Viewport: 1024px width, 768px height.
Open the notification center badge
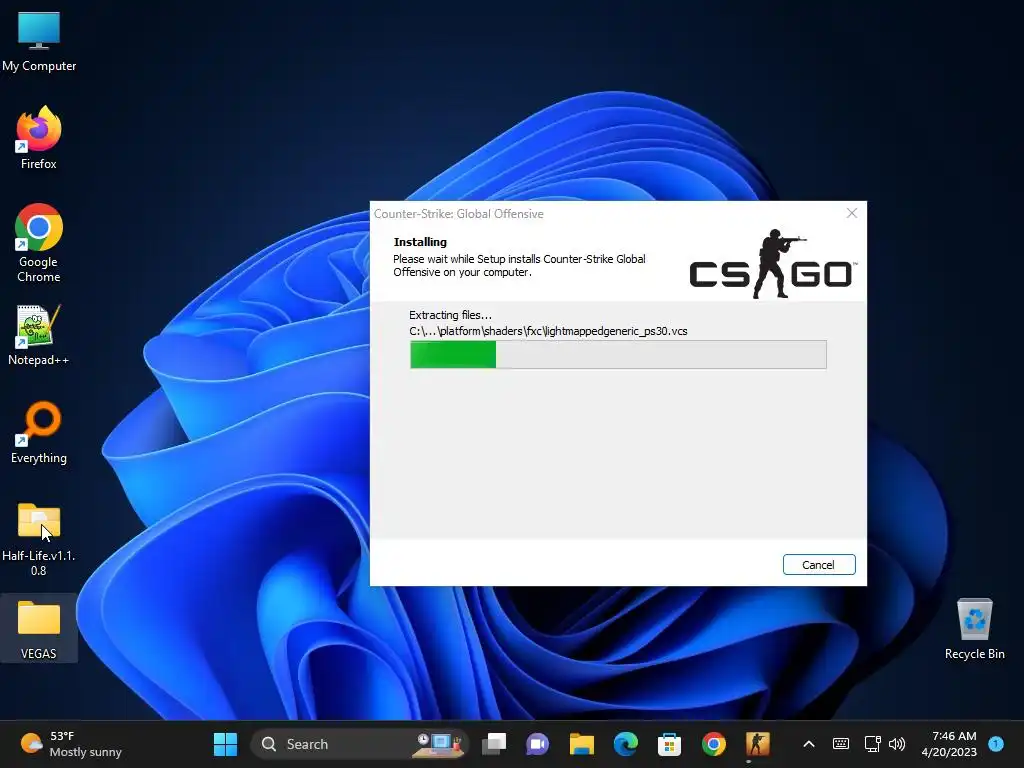[996, 743]
